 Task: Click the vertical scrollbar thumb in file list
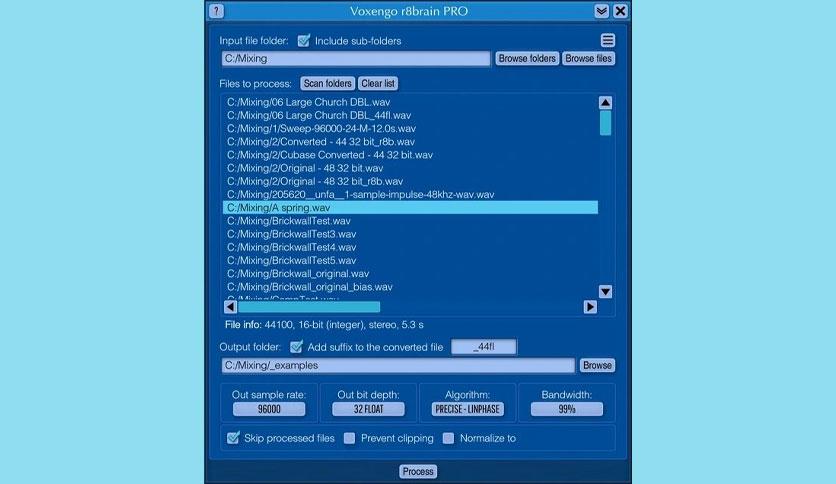[x=605, y=123]
